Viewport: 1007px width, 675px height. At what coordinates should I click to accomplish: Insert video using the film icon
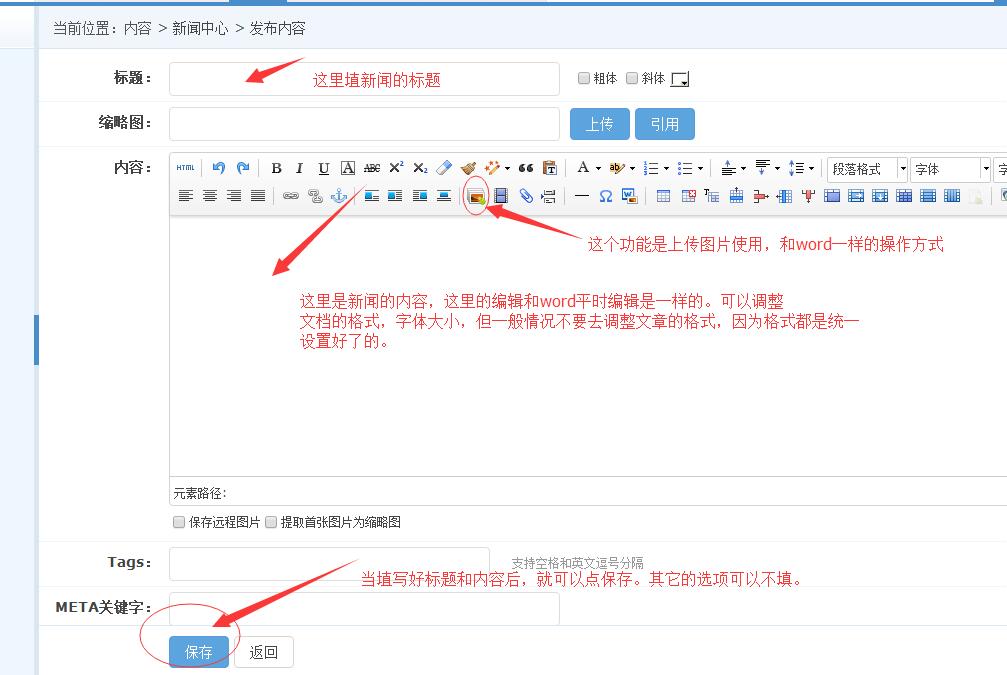pos(501,196)
